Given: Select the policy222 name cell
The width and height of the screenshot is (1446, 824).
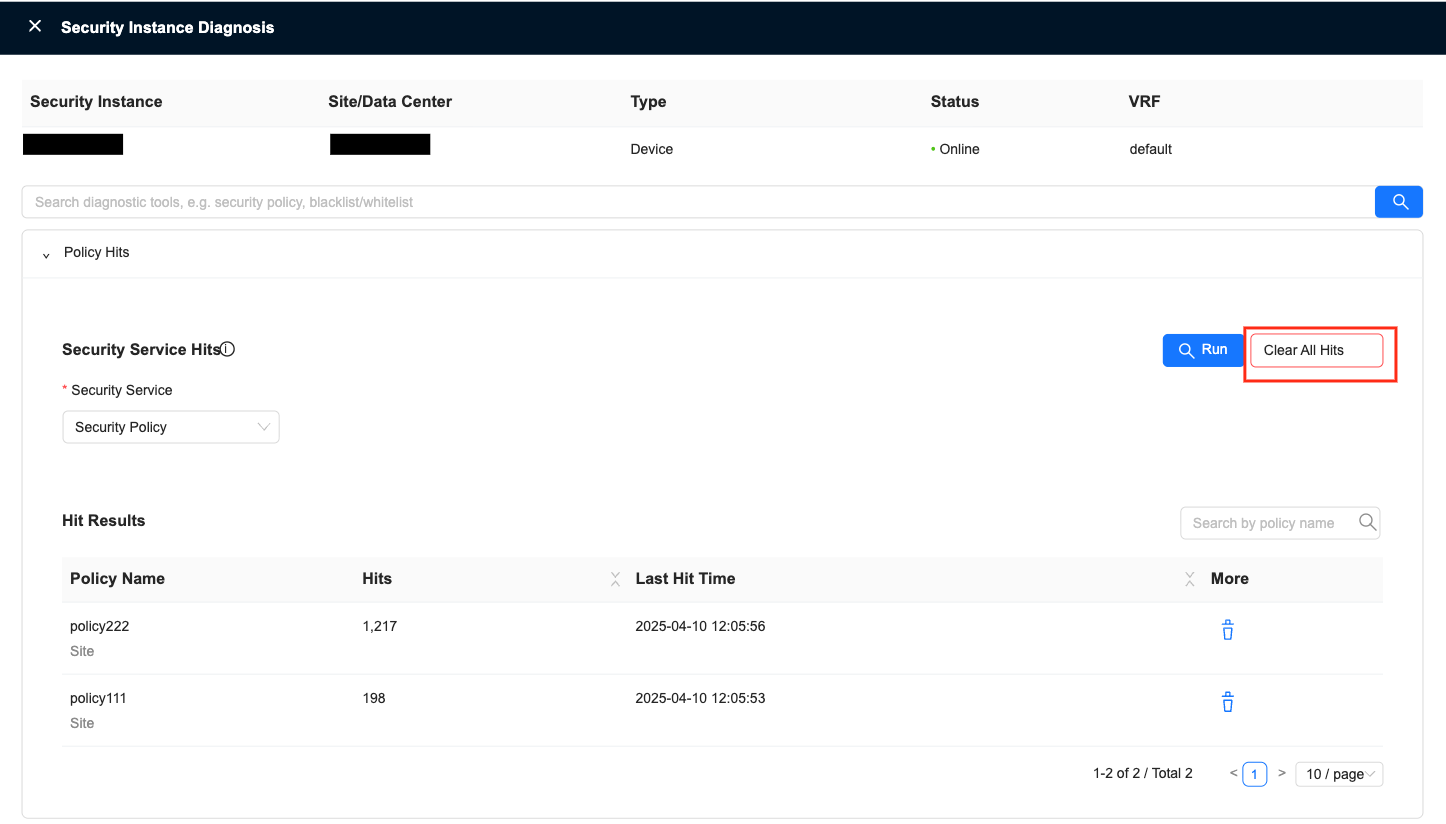Looking at the screenshot, I should tap(100, 627).
